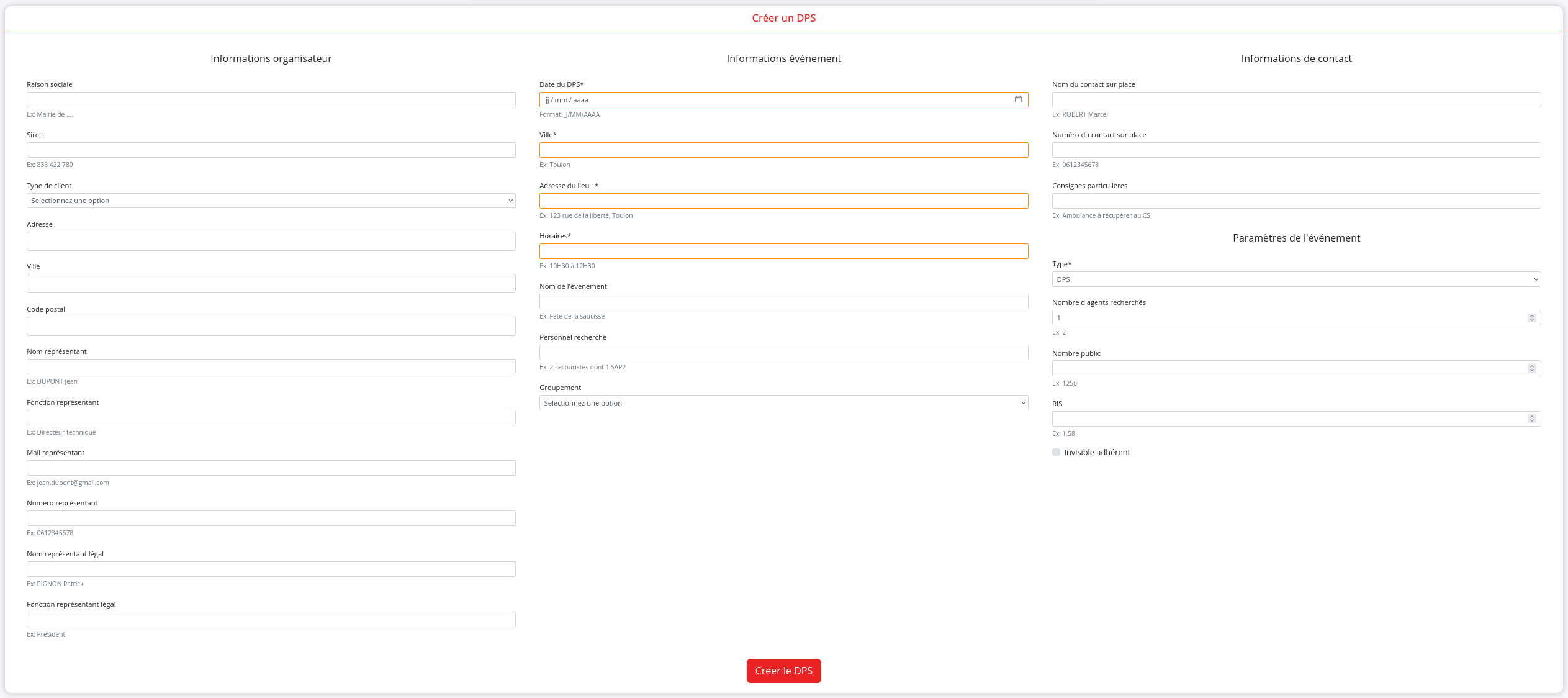This screenshot has height=698, width=1568.
Task: Click the Code postal input field
Action: pyautogui.click(x=271, y=326)
